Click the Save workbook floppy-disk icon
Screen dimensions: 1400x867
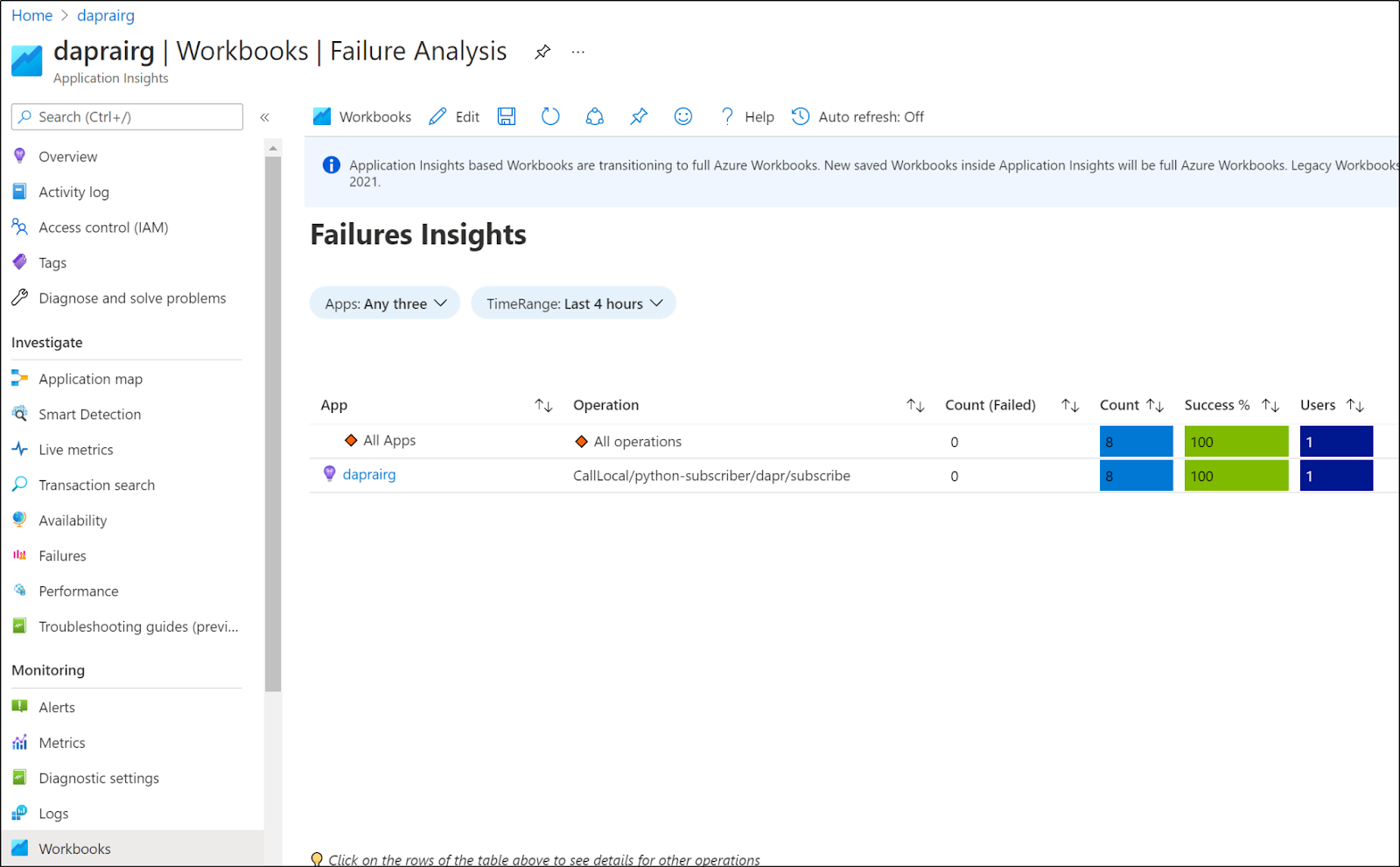[507, 116]
